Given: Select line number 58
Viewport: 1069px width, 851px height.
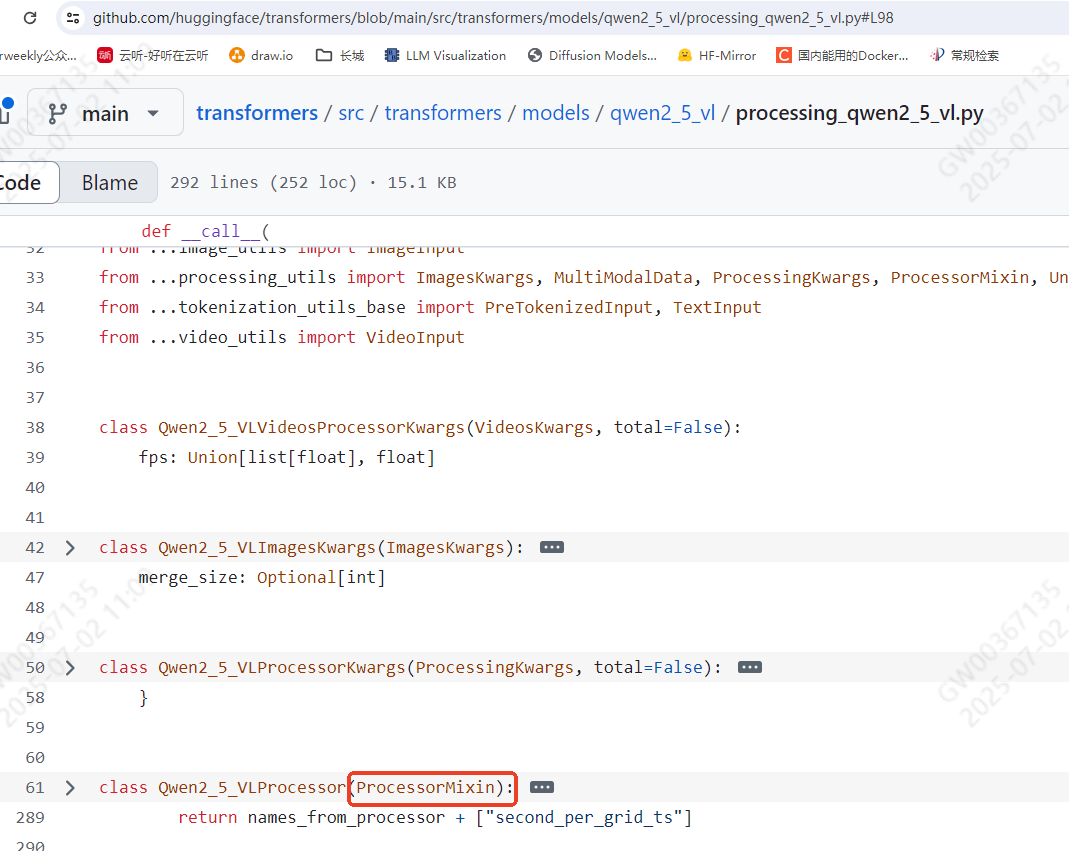Looking at the screenshot, I should [35, 698].
